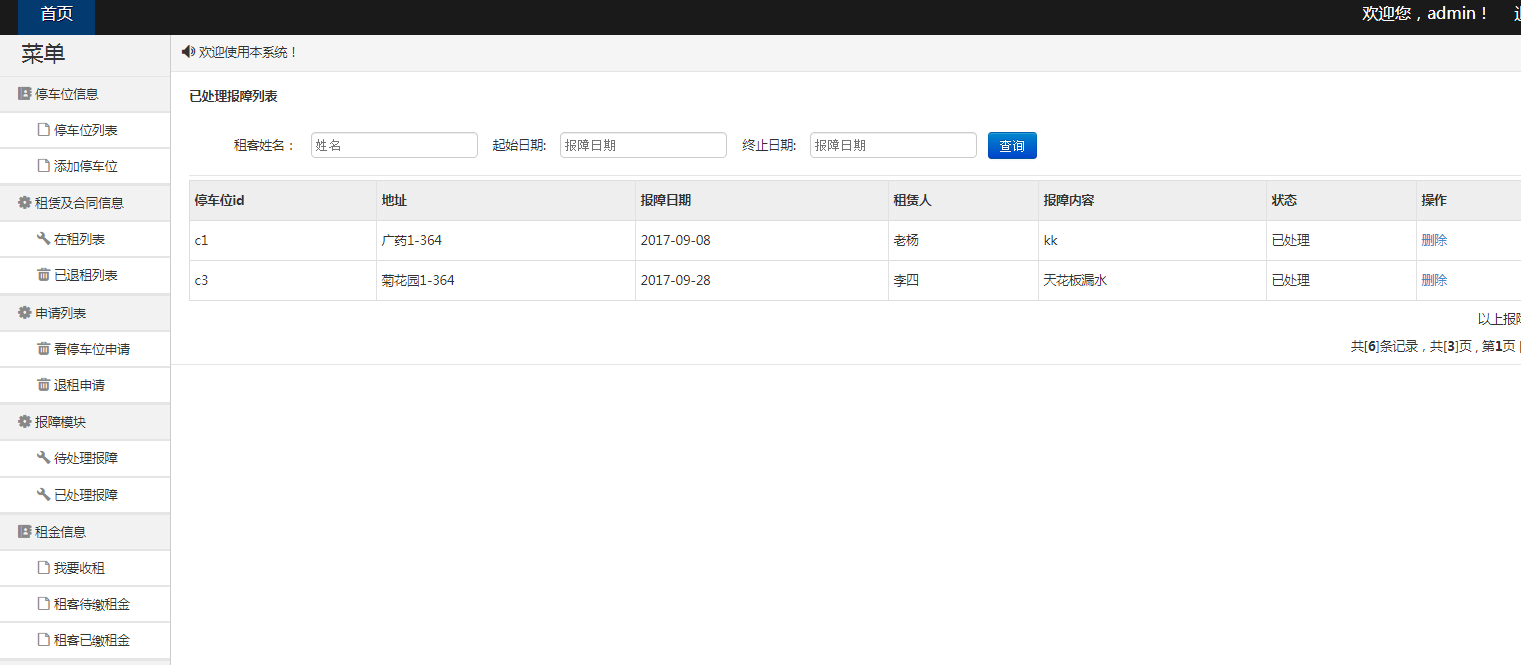Viewport: 1521px width, 665px height.
Task: Focus the 起始日期 start date field
Action: coord(643,145)
